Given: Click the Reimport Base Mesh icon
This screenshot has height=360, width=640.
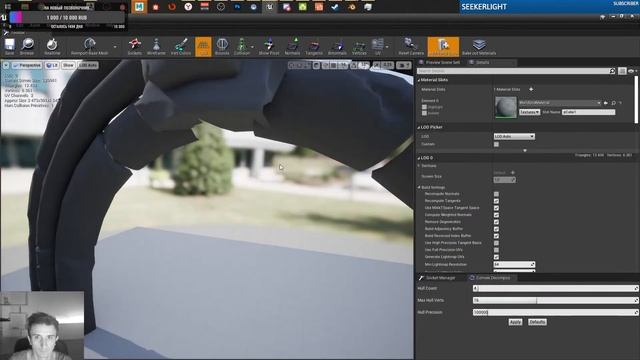Looking at the screenshot, I should pyautogui.click(x=89, y=47).
